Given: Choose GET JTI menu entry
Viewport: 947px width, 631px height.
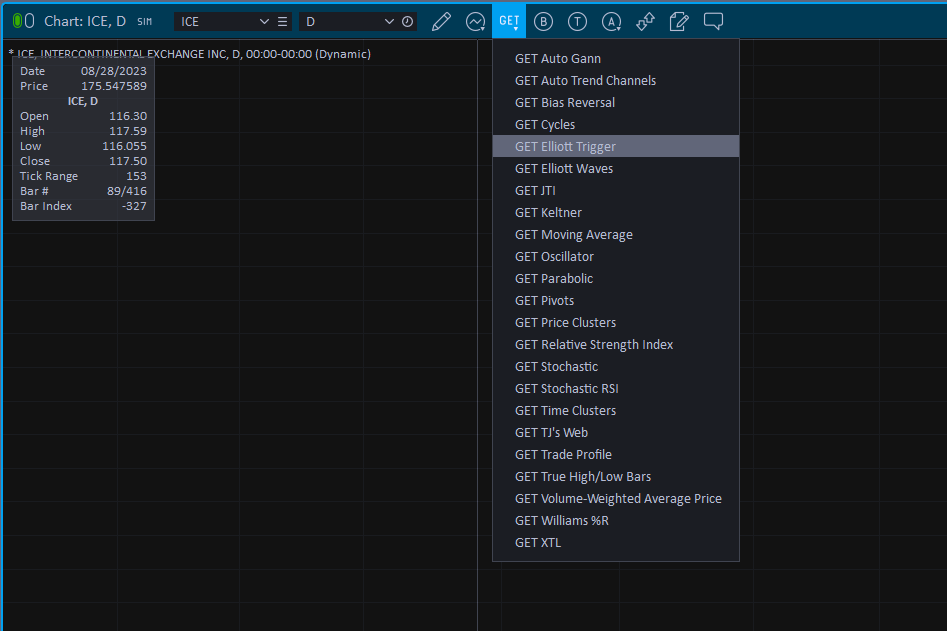Looking at the screenshot, I should [x=616, y=190].
